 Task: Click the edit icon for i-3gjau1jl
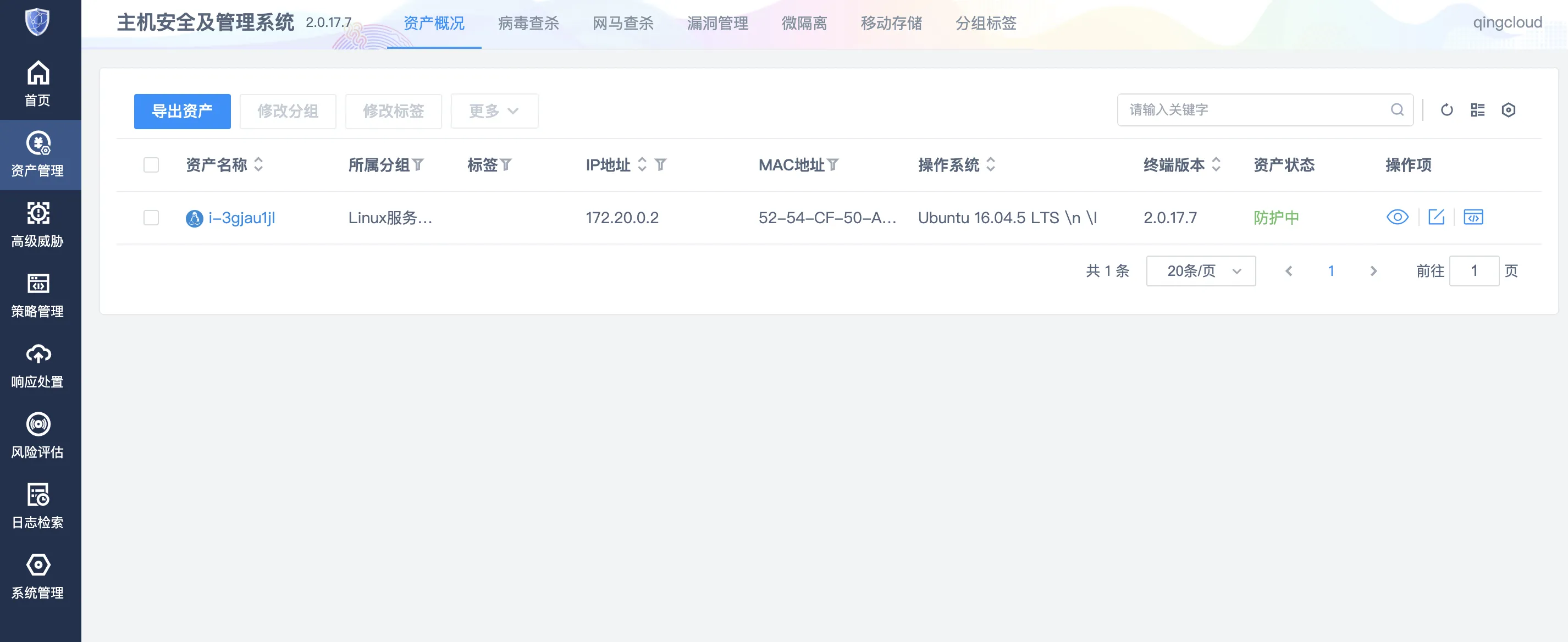[1436, 217]
